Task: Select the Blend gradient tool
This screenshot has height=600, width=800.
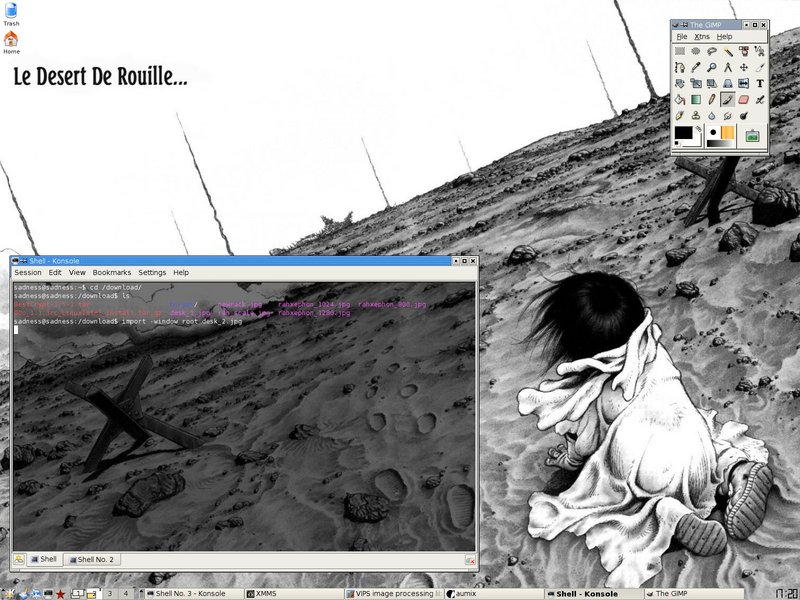Action: pos(695,99)
